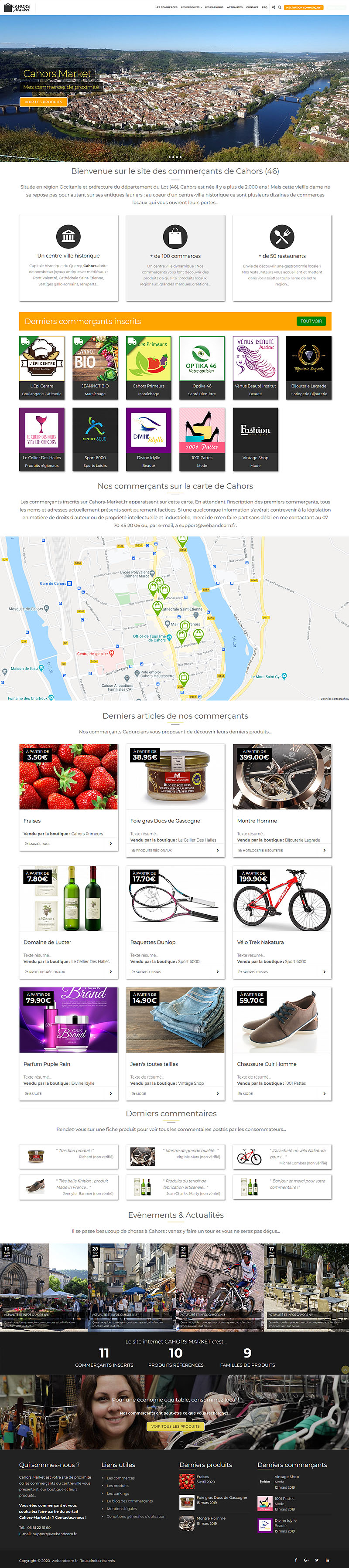The image size is (349, 1568).
Task: Go to the Actualités menu item
Action: tap(235, 7)
